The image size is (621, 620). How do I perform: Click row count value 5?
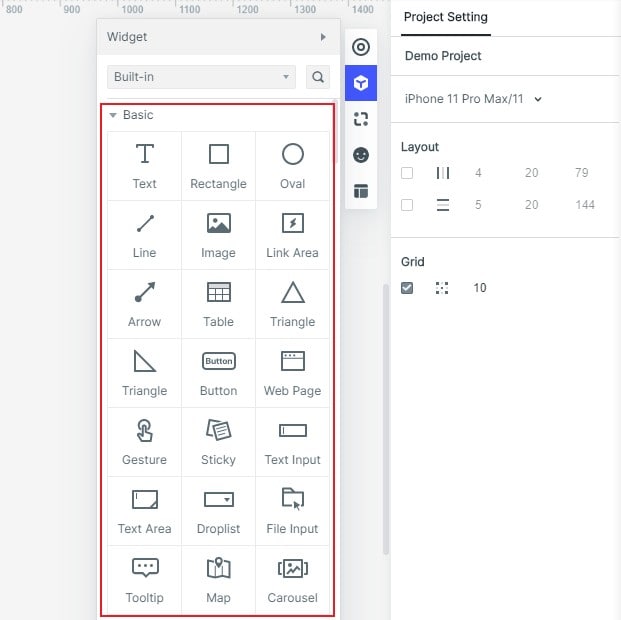point(478,205)
